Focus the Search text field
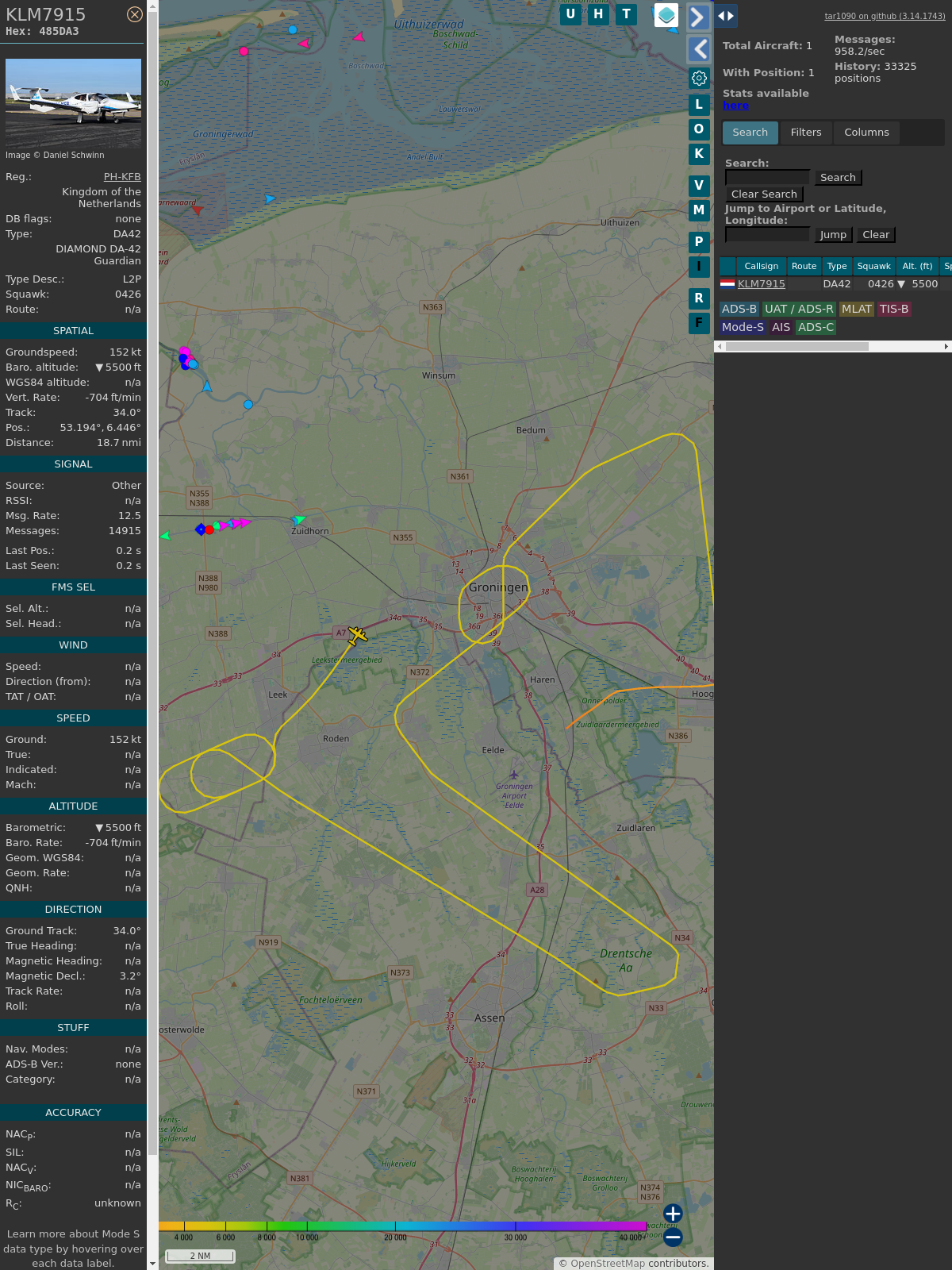The image size is (952, 1270). tap(767, 177)
